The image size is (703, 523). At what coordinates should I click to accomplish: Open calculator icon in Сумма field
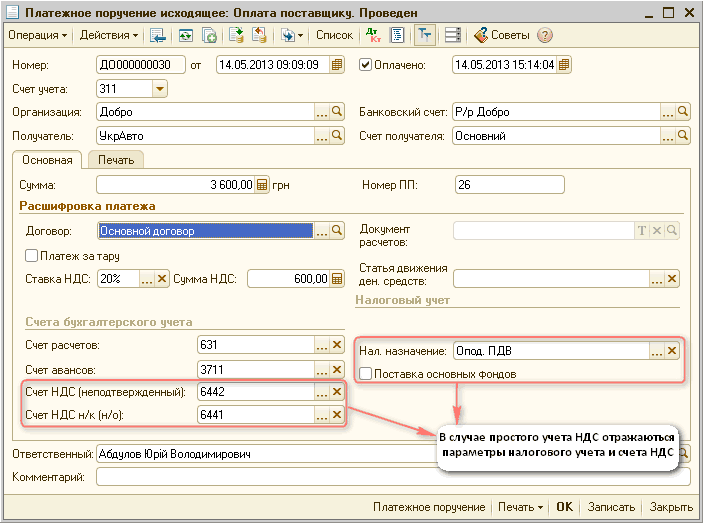(x=262, y=185)
